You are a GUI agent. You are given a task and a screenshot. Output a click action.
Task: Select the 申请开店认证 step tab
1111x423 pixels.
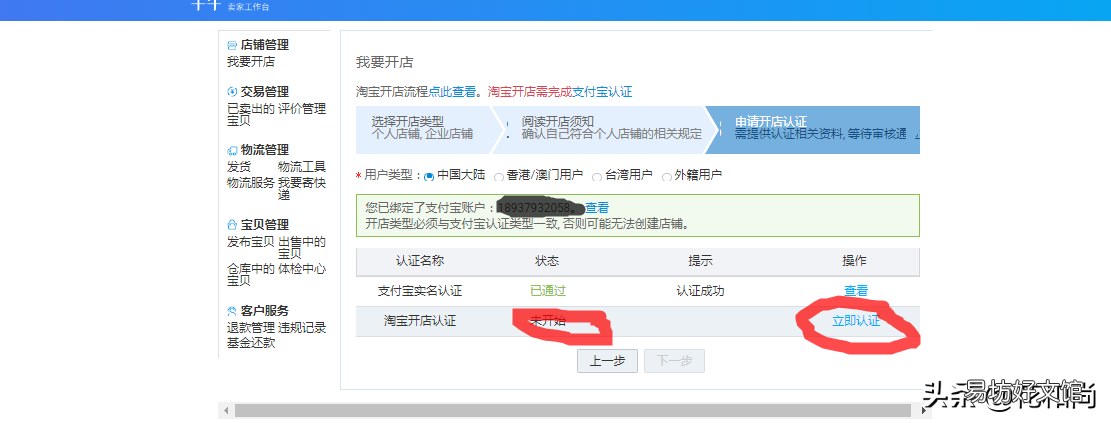click(x=815, y=130)
